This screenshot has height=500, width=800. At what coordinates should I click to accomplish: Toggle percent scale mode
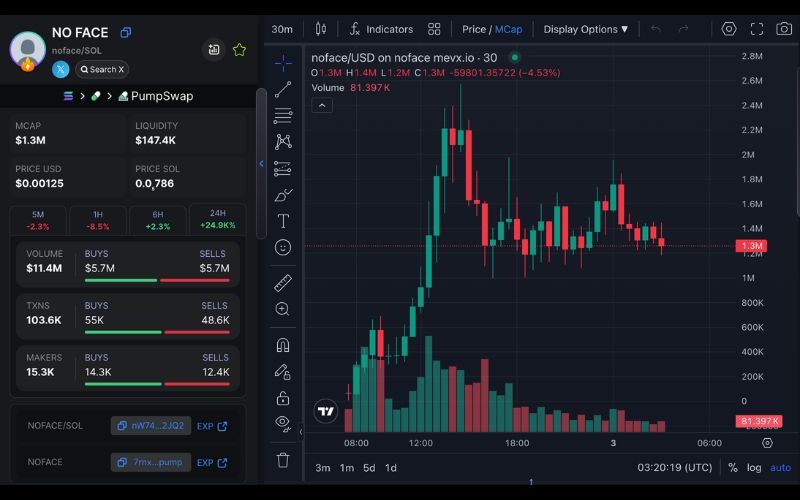[733, 468]
